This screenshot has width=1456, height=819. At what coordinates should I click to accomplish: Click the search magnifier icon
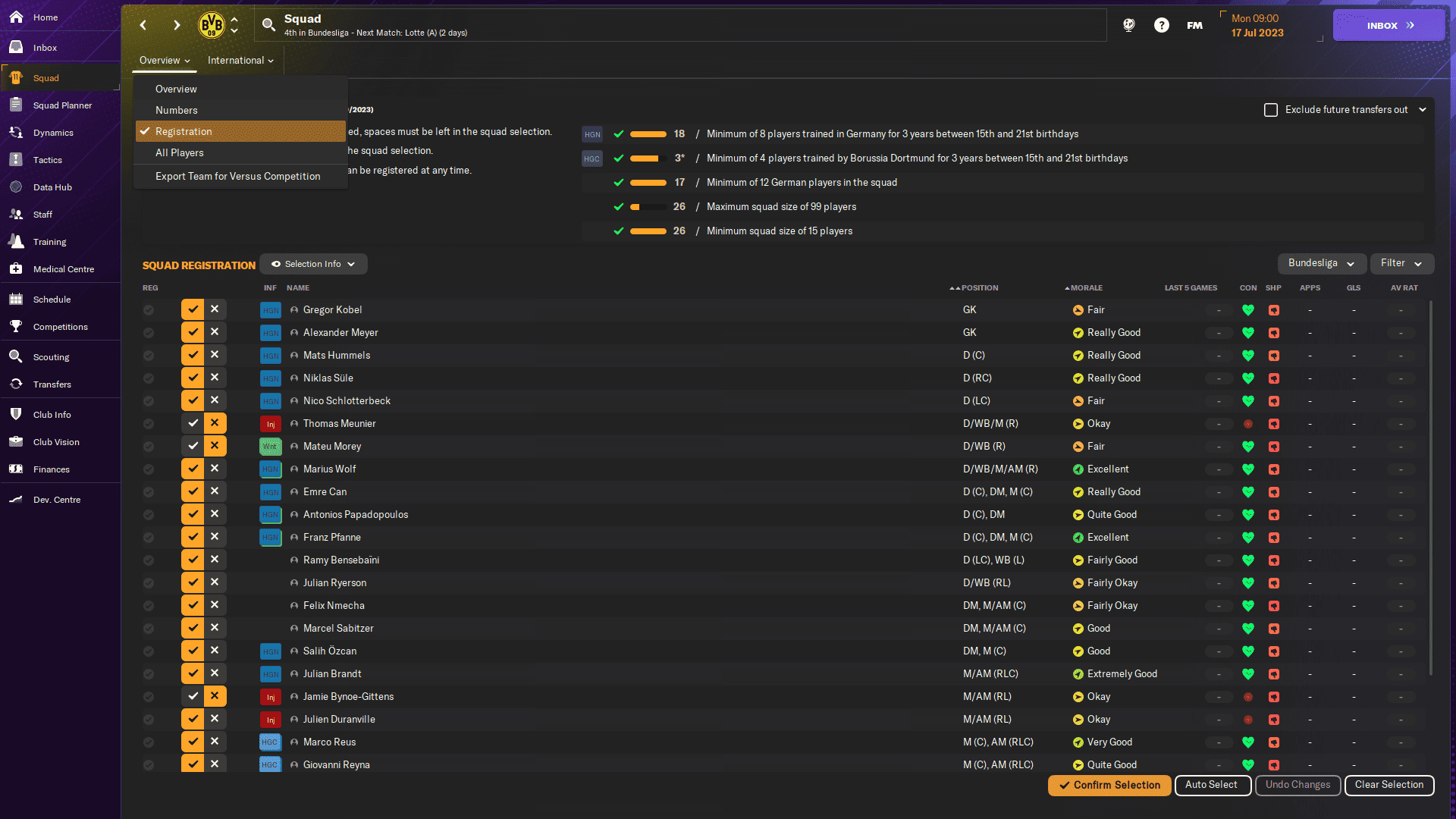click(x=268, y=25)
